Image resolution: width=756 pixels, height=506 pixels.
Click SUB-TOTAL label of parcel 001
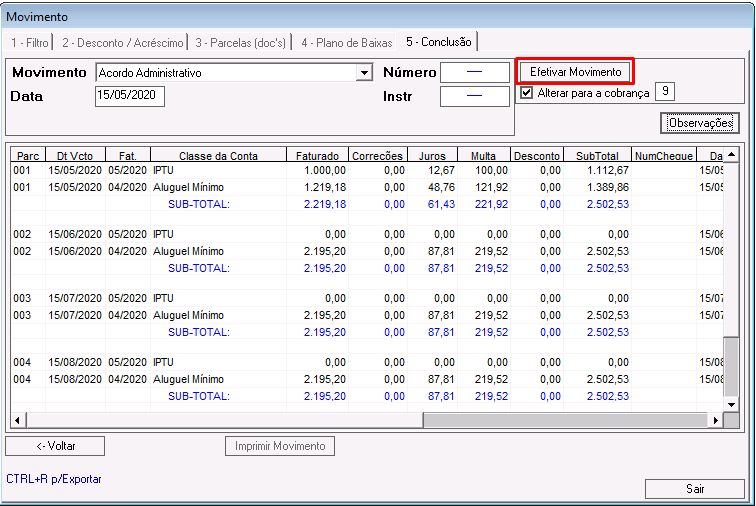click(199, 204)
